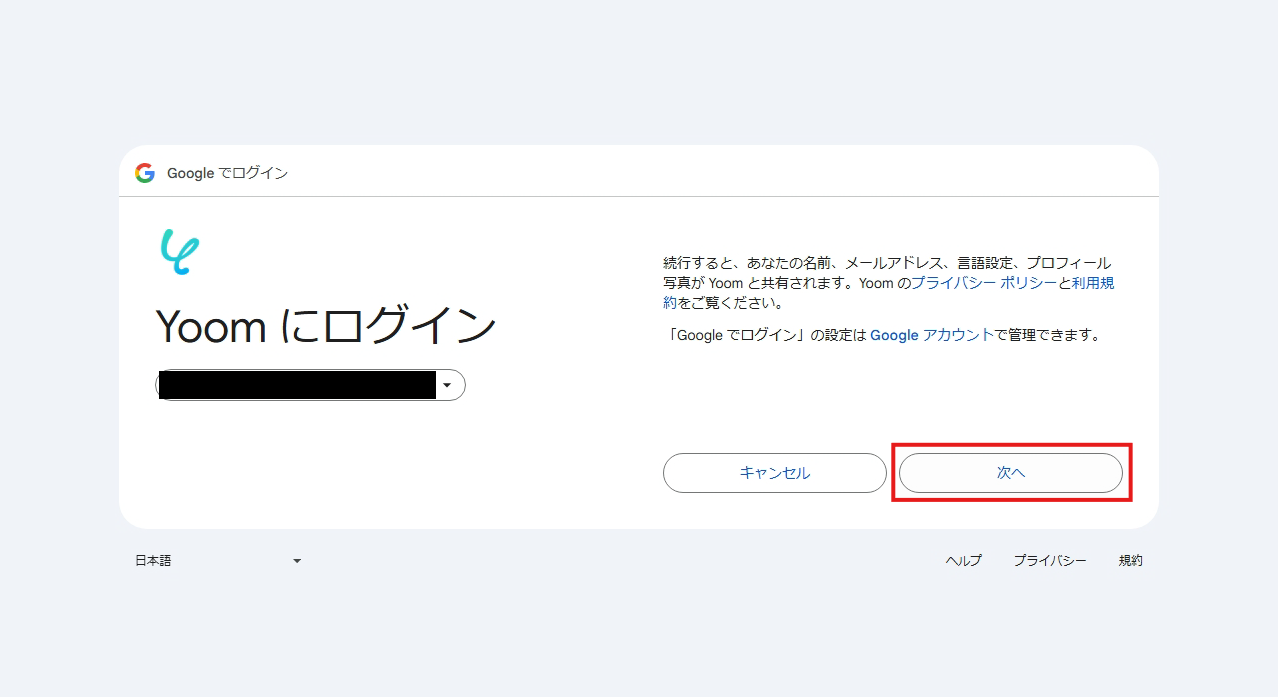Select the Google logo next to でログイン text
Viewport: 1278px width, 697px height.
(x=144, y=172)
